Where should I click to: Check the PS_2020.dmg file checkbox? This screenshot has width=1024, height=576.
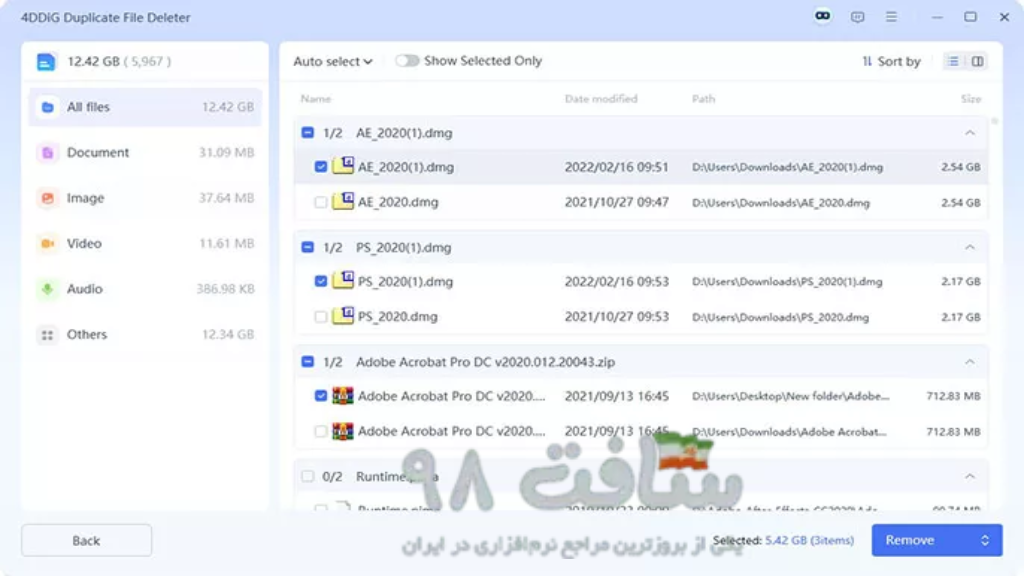(321, 317)
